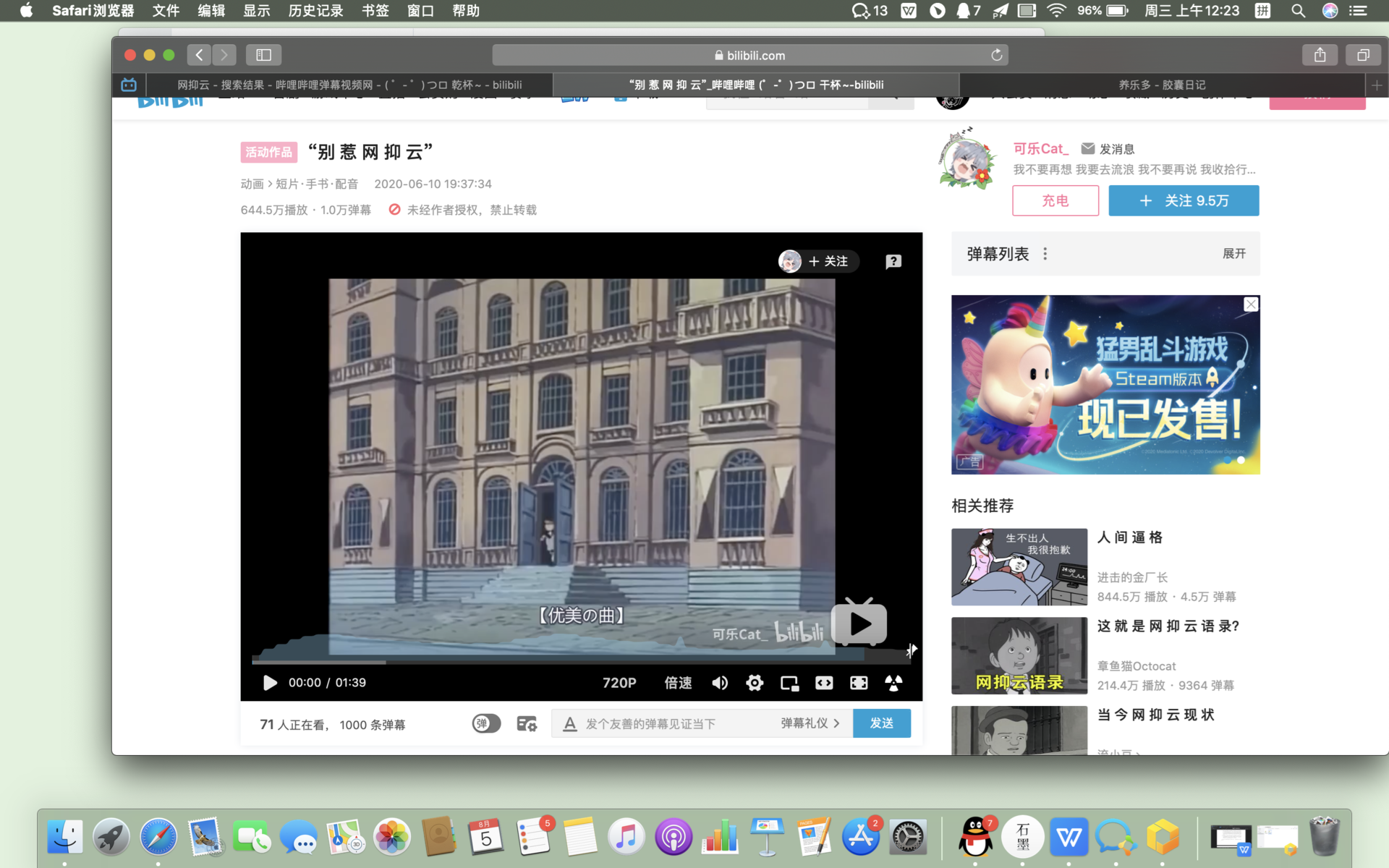Expand the 弹幕列表 with 展开
Screen dimensions: 1389x868
click(x=1233, y=254)
